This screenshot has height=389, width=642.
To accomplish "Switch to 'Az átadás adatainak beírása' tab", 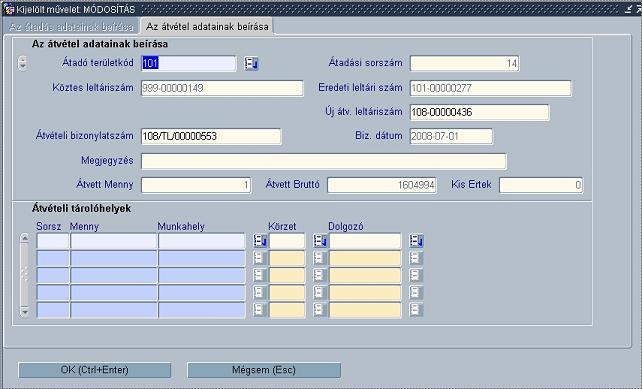I will (x=71, y=27).
